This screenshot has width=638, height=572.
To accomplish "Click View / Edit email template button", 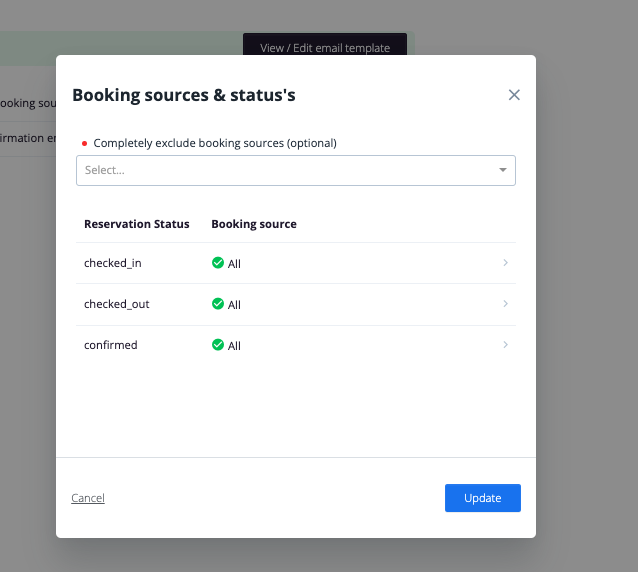I will click(325, 44).
